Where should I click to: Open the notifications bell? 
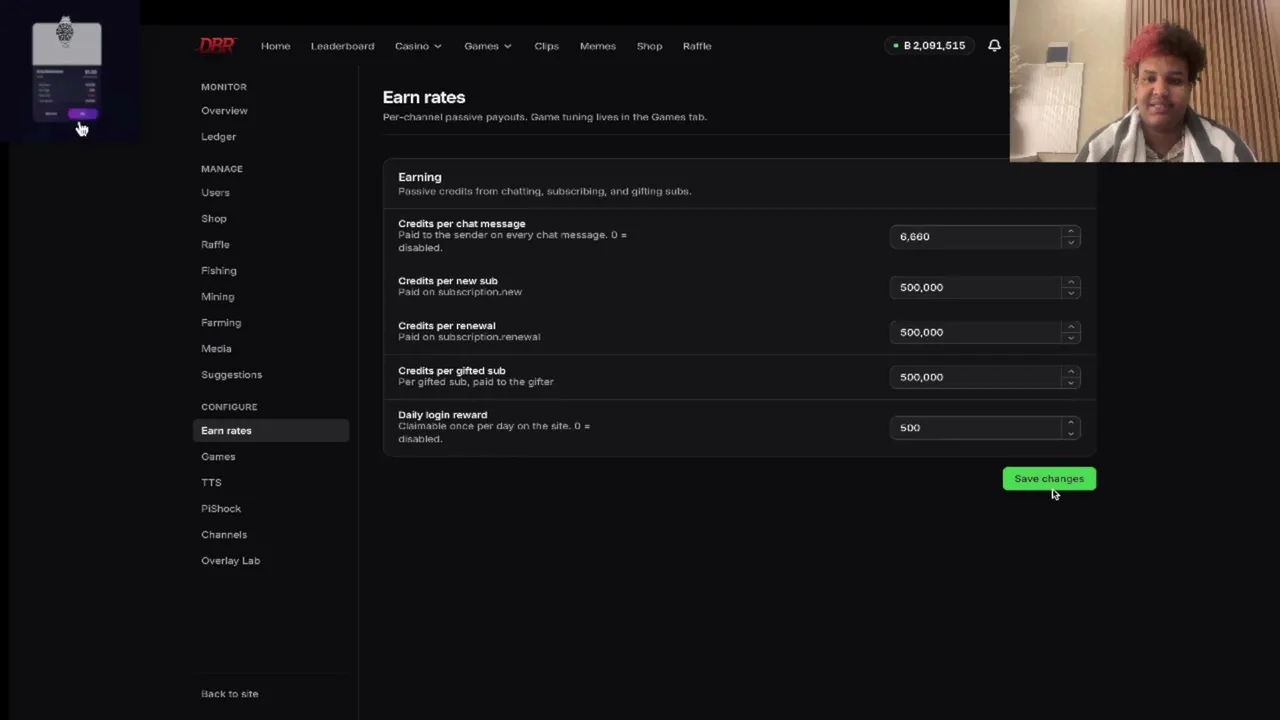coord(994,45)
